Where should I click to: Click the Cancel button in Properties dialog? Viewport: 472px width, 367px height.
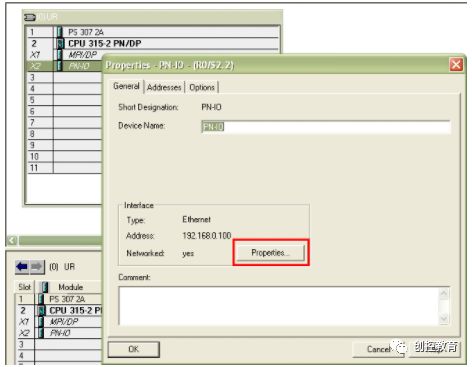pyautogui.click(x=378, y=349)
